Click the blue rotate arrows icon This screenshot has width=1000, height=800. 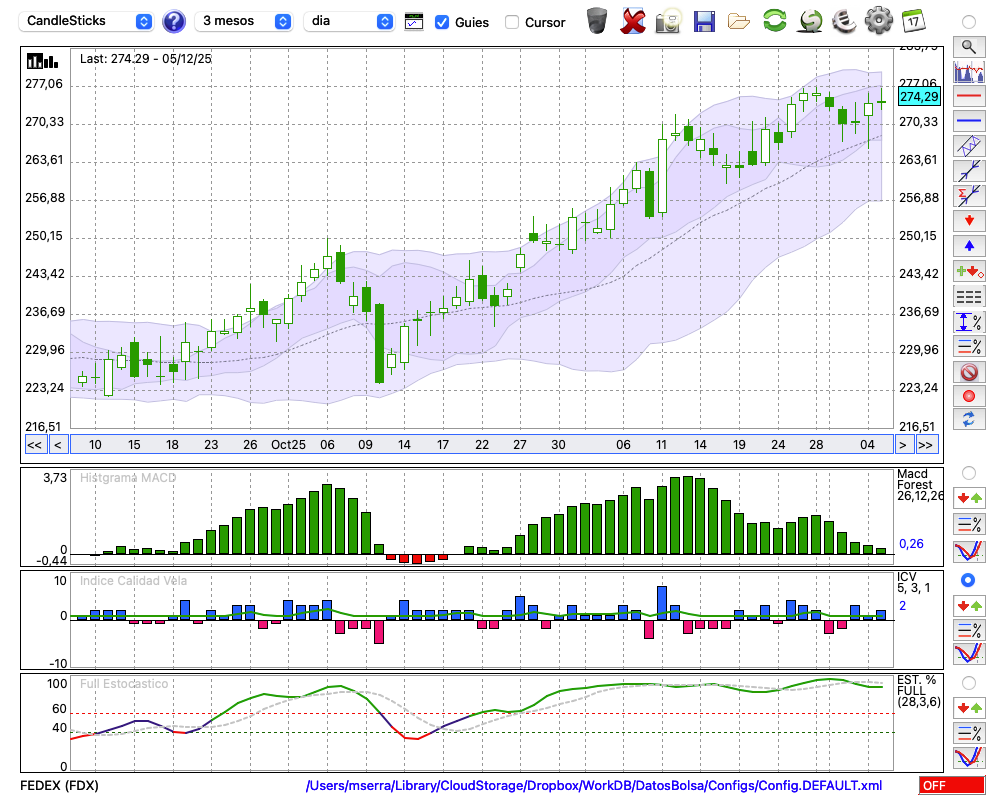click(969, 420)
